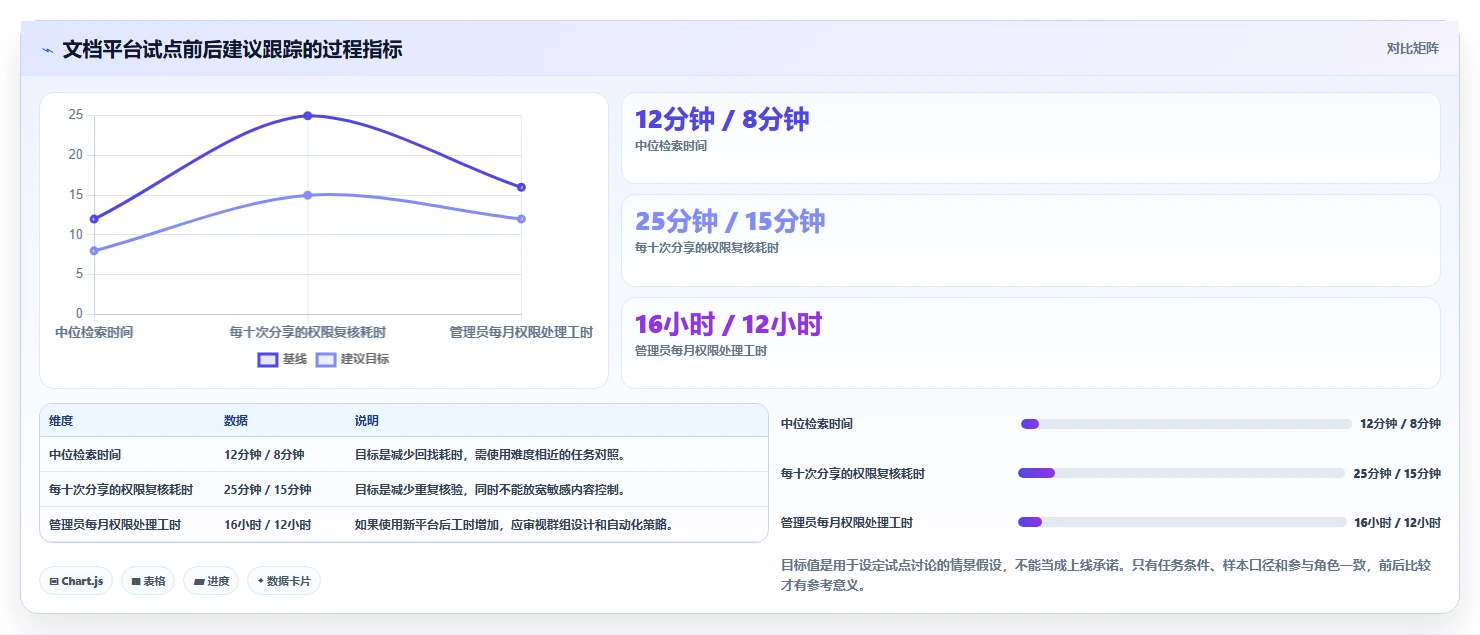Click the Chart.js chip
The image size is (1480, 635).
pyautogui.click(x=76, y=581)
